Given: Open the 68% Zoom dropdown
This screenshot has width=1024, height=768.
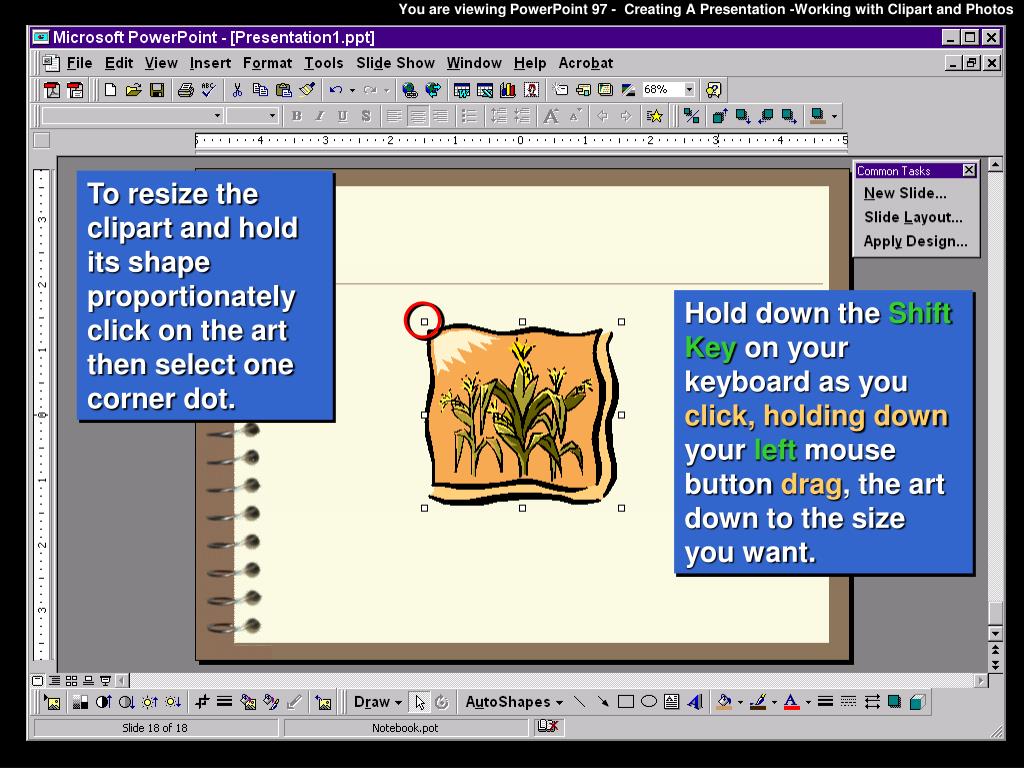Looking at the screenshot, I should pos(689,89).
